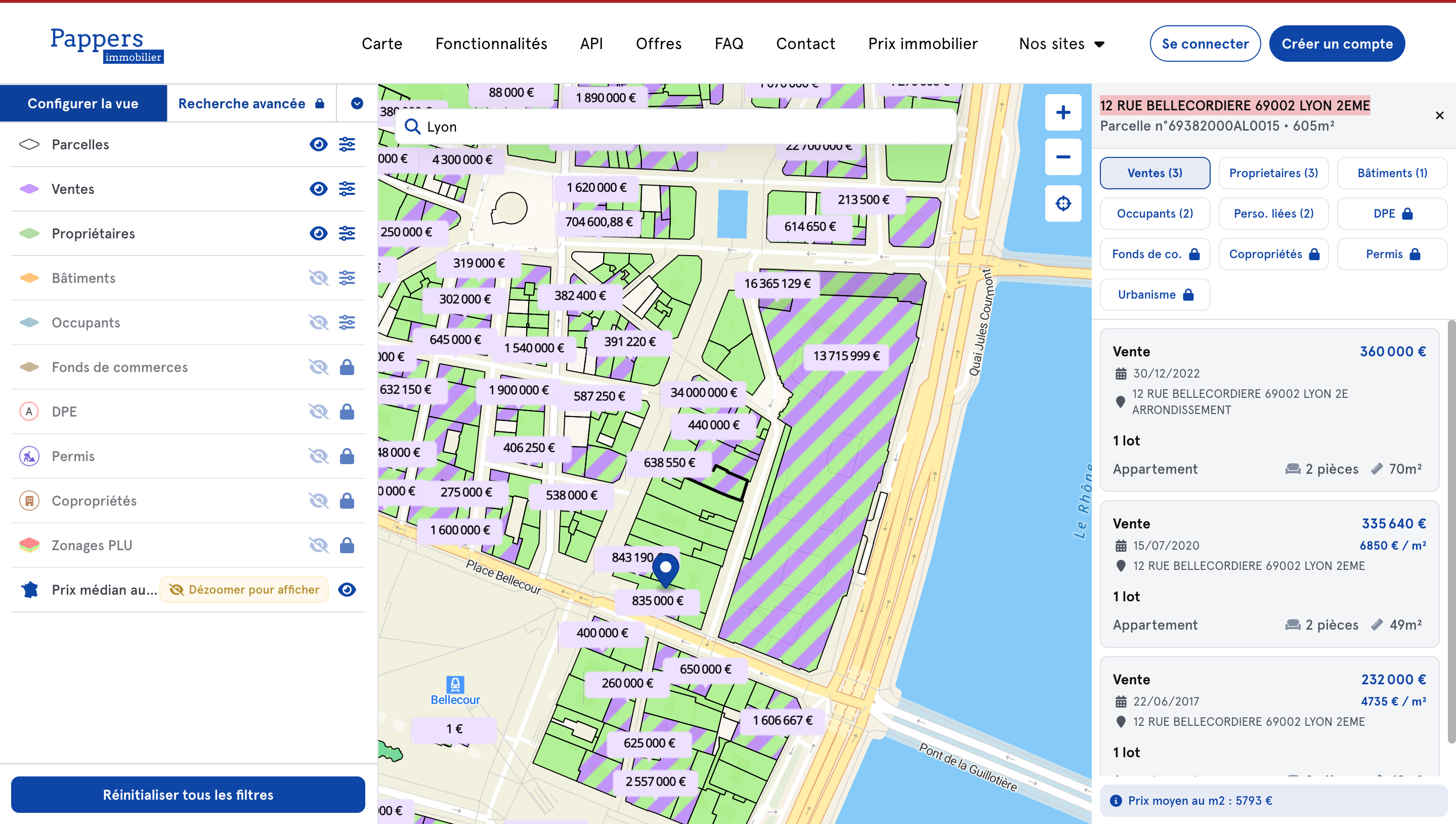
Task: Click lock icon next to Zonages PLU
Action: [x=347, y=545]
